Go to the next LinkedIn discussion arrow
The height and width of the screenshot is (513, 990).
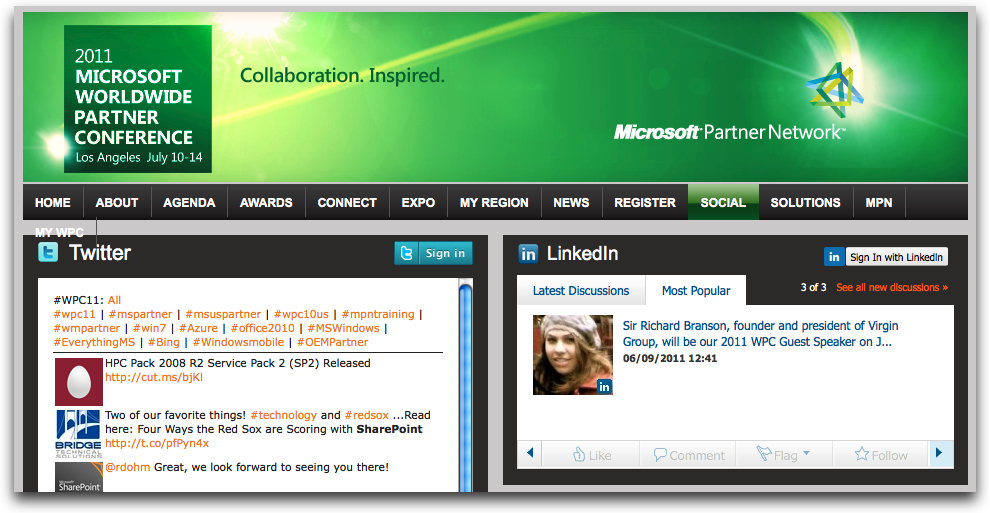[x=938, y=454]
